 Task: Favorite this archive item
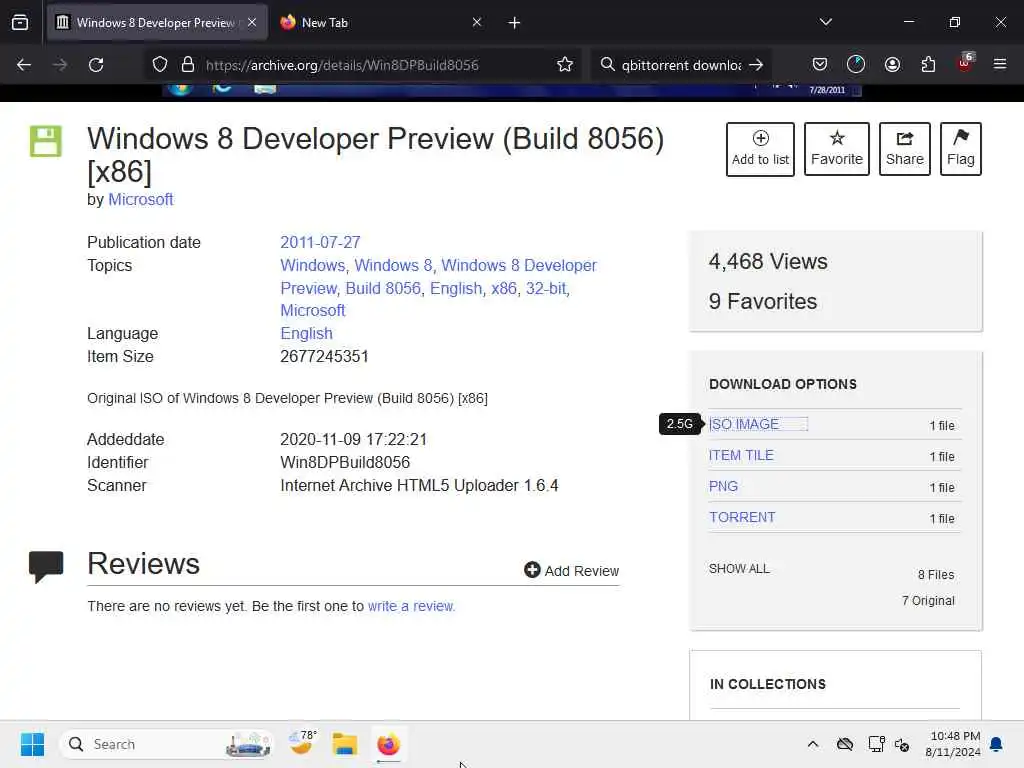(837, 149)
